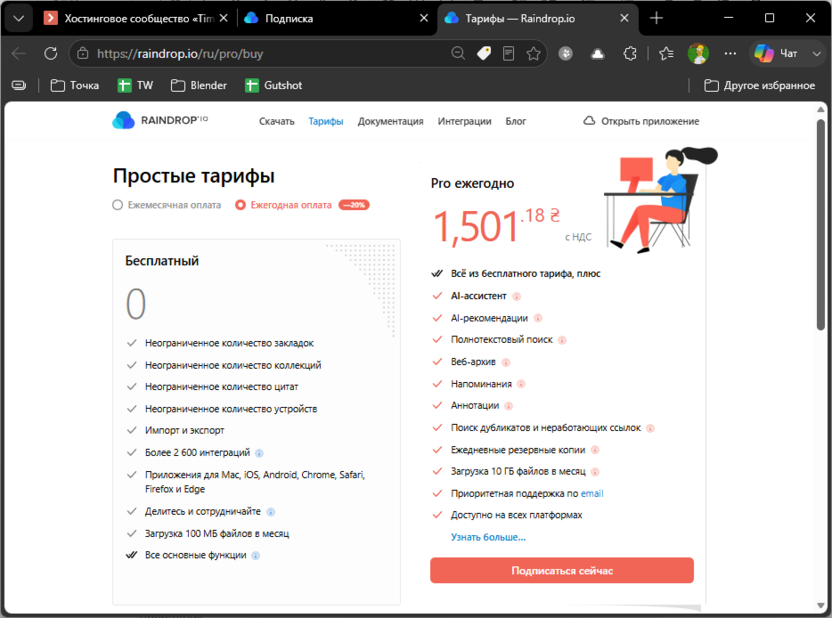
Task: Show info for Все основные функции
Action: click(256, 555)
